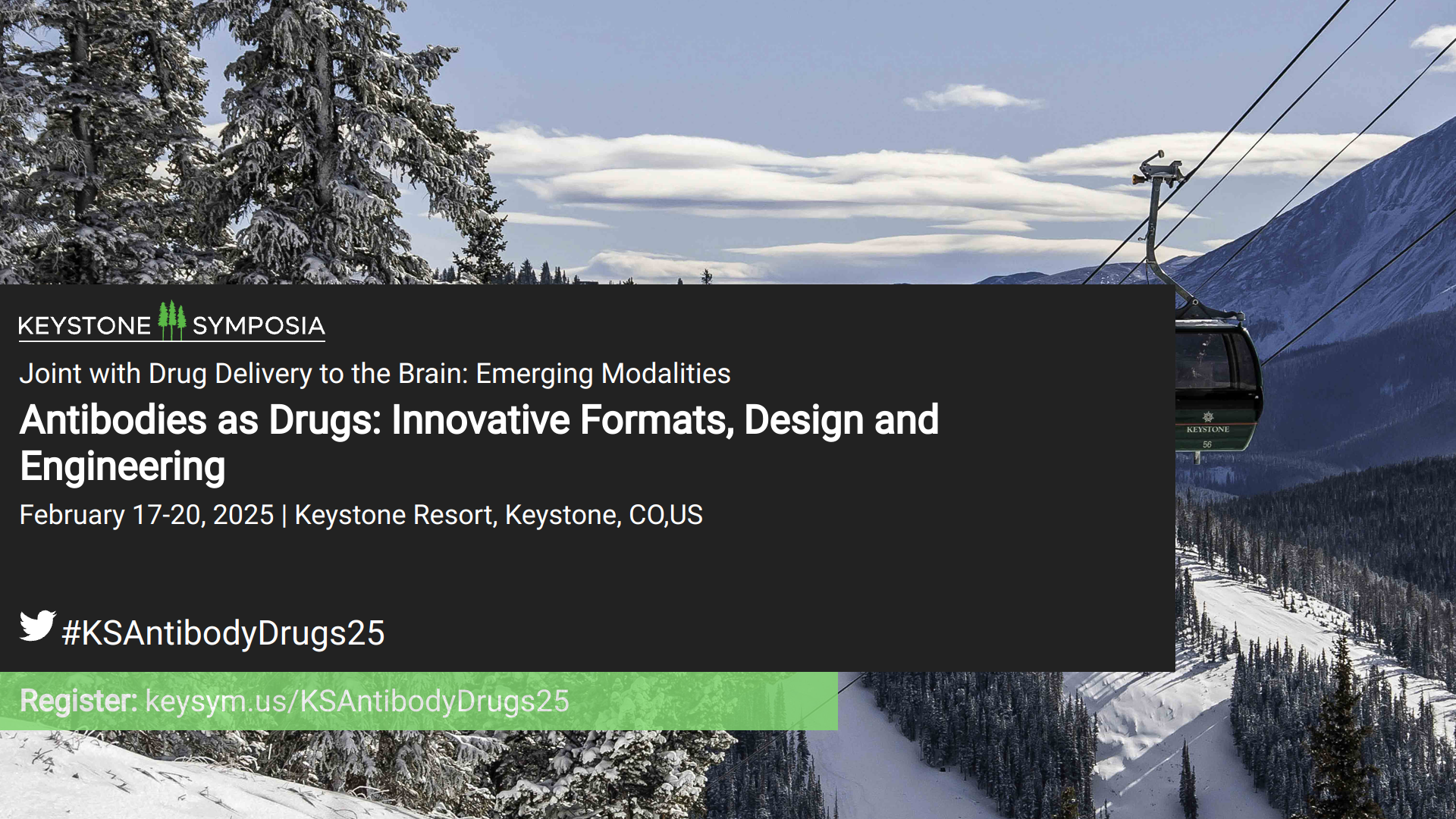Select the Antibodies as Drugs conference title
Screen dimensions: 1456x819
tap(479, 443)
